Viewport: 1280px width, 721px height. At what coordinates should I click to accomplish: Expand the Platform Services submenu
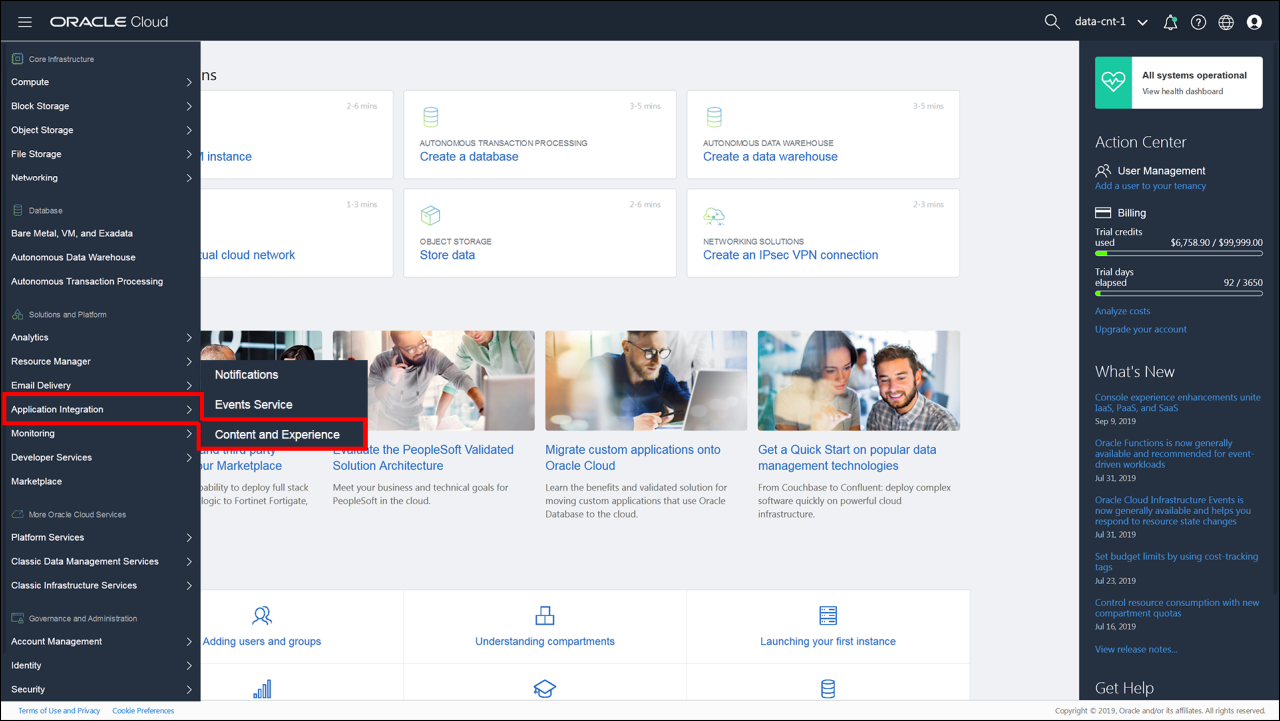pyautogui.click(x=100, y=537)
